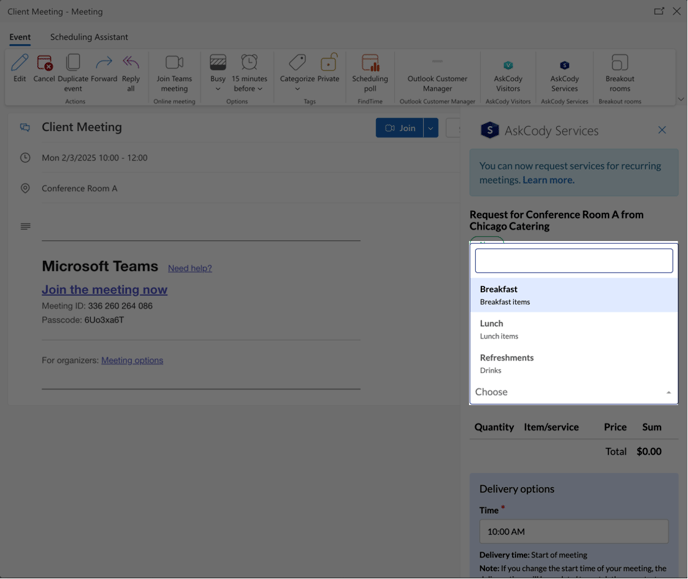Select the Refreshments option
Image resolution: width=688 pixels, height=579 pixels.
[573, 363]
